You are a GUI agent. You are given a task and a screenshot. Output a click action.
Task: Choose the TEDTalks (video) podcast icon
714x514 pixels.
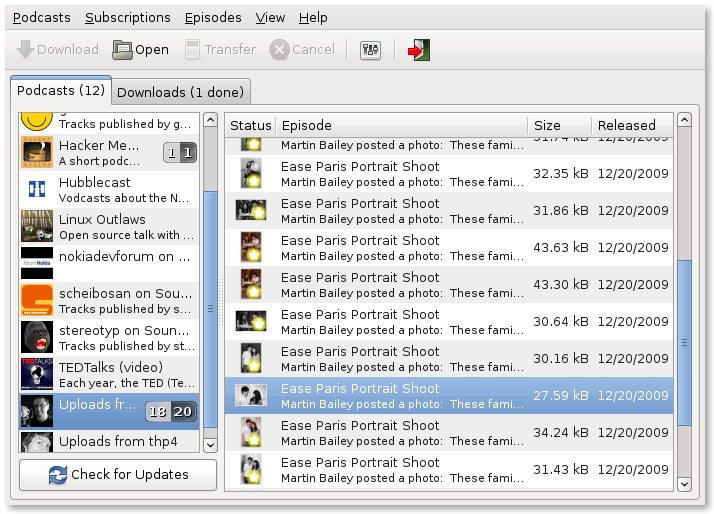(x=37, y=374)
